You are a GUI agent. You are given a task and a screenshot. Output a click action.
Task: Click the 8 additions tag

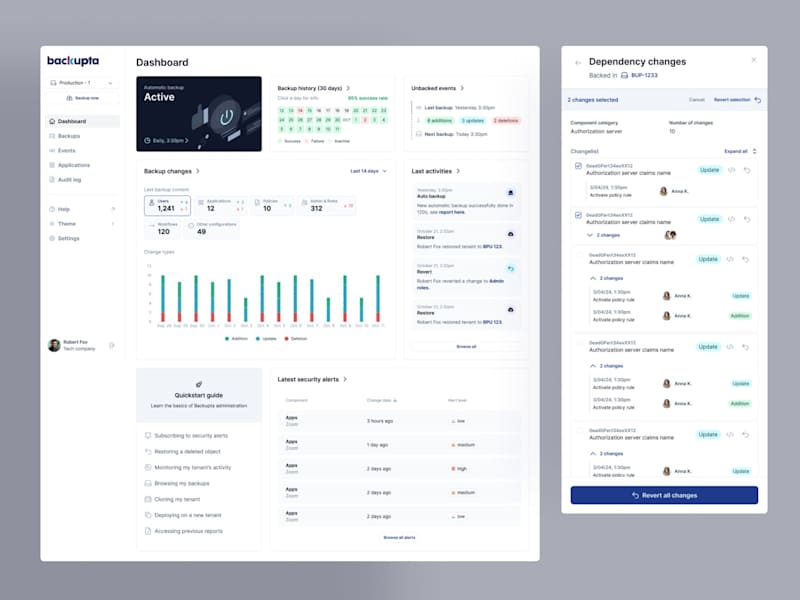point(439,121)
